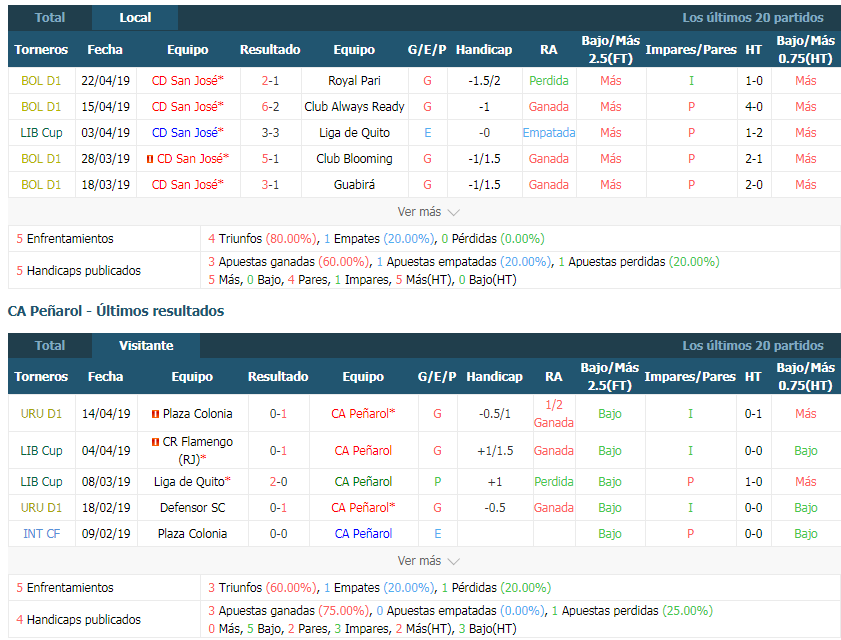Switch to Total tab in San José table
This screenshot has height=640, width=841.
point(50,18)
